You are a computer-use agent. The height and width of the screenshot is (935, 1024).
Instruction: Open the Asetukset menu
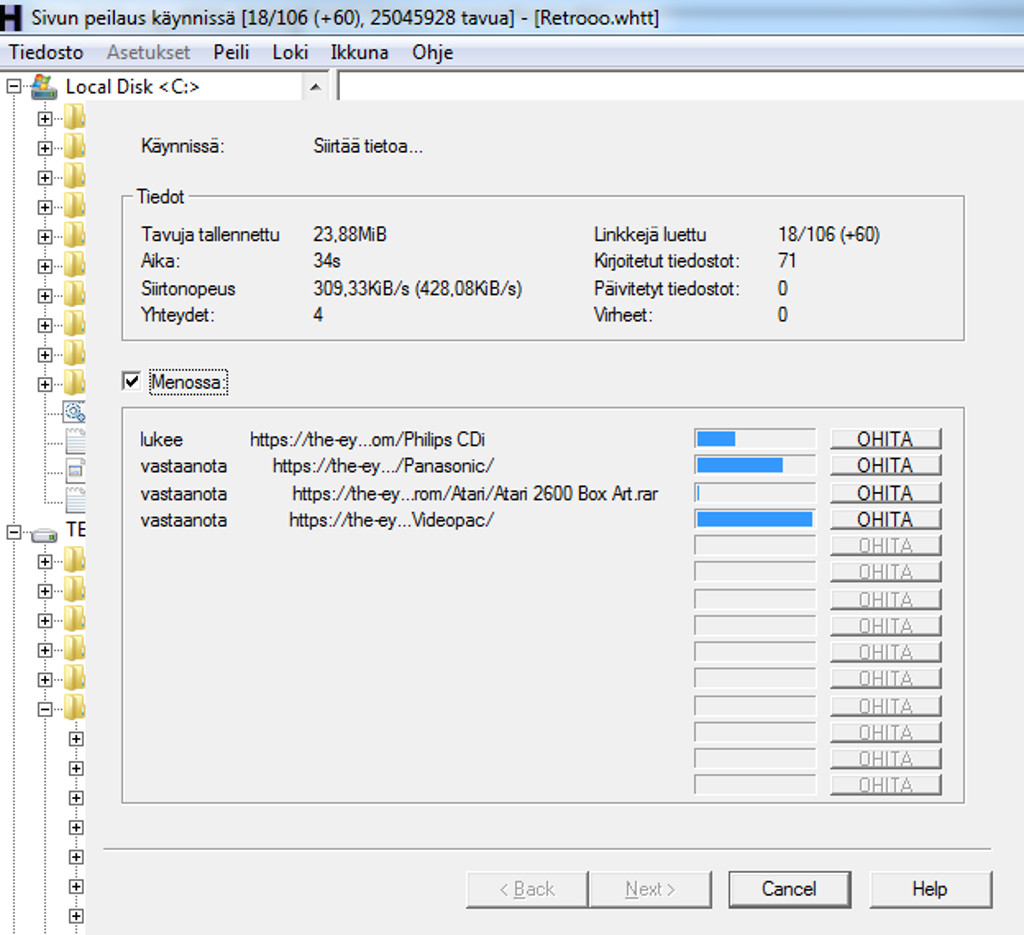point(148,52)
